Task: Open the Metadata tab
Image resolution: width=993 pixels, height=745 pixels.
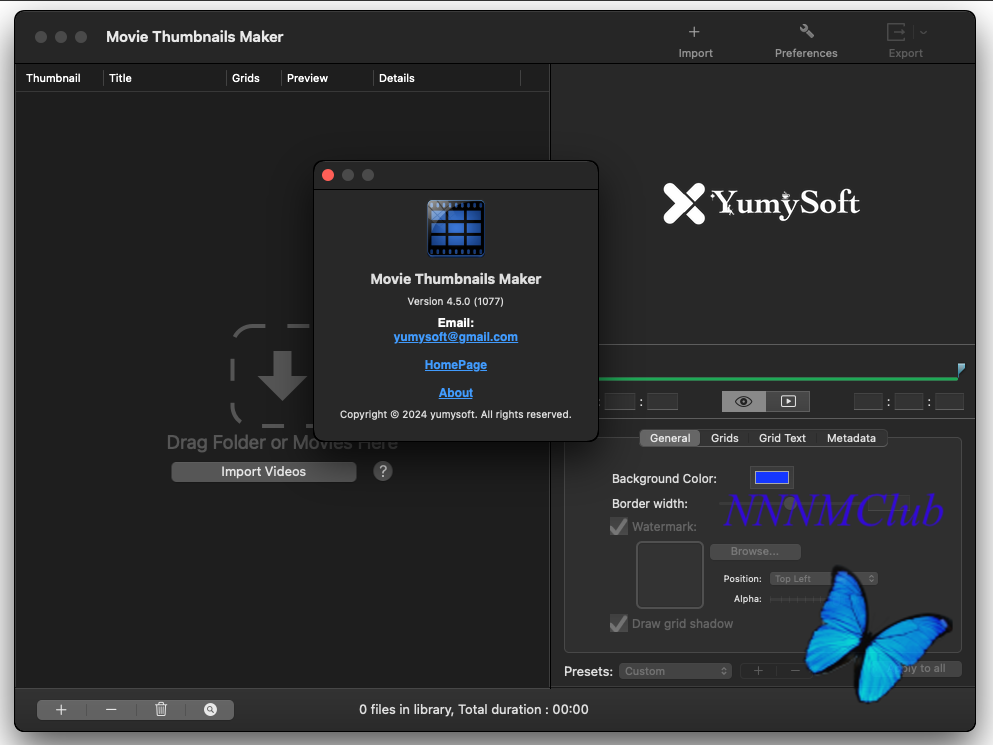Action: 851,438
